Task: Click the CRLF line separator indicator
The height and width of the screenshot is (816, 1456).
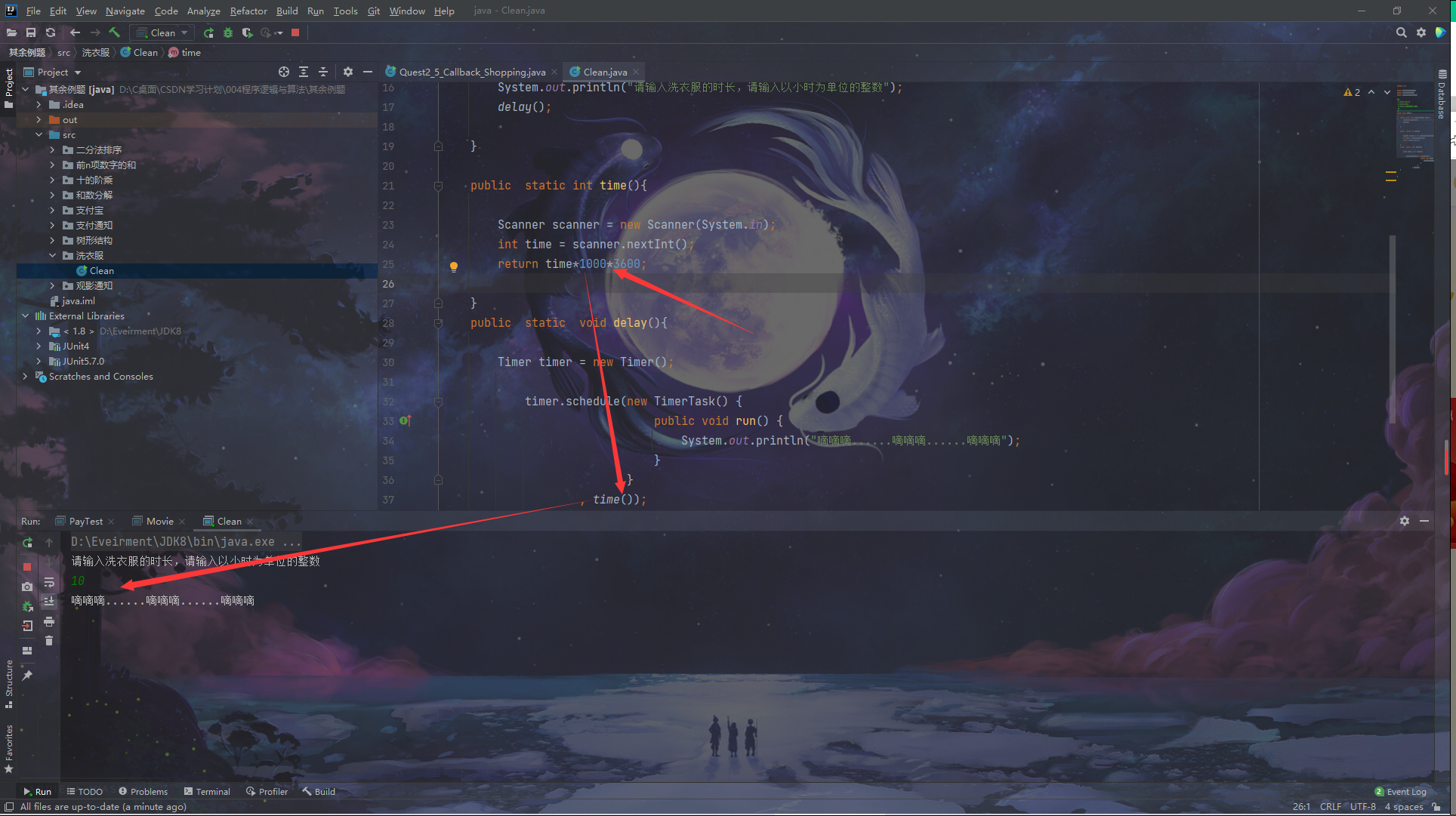Action: (x=1331, y=806)
